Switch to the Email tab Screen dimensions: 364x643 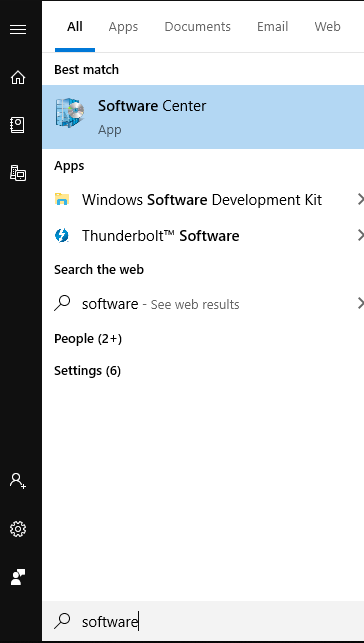point(273,27)
